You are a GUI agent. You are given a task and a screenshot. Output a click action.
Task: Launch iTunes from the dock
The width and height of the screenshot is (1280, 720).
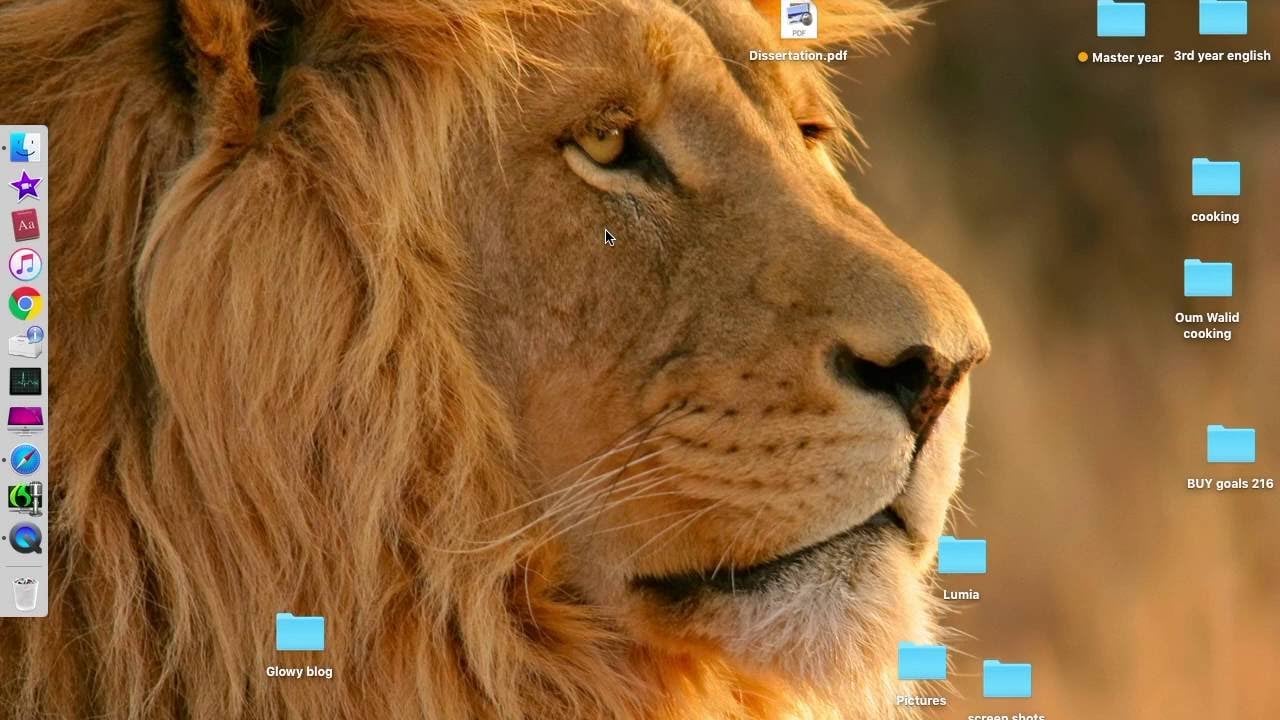(x=25, y=265)
